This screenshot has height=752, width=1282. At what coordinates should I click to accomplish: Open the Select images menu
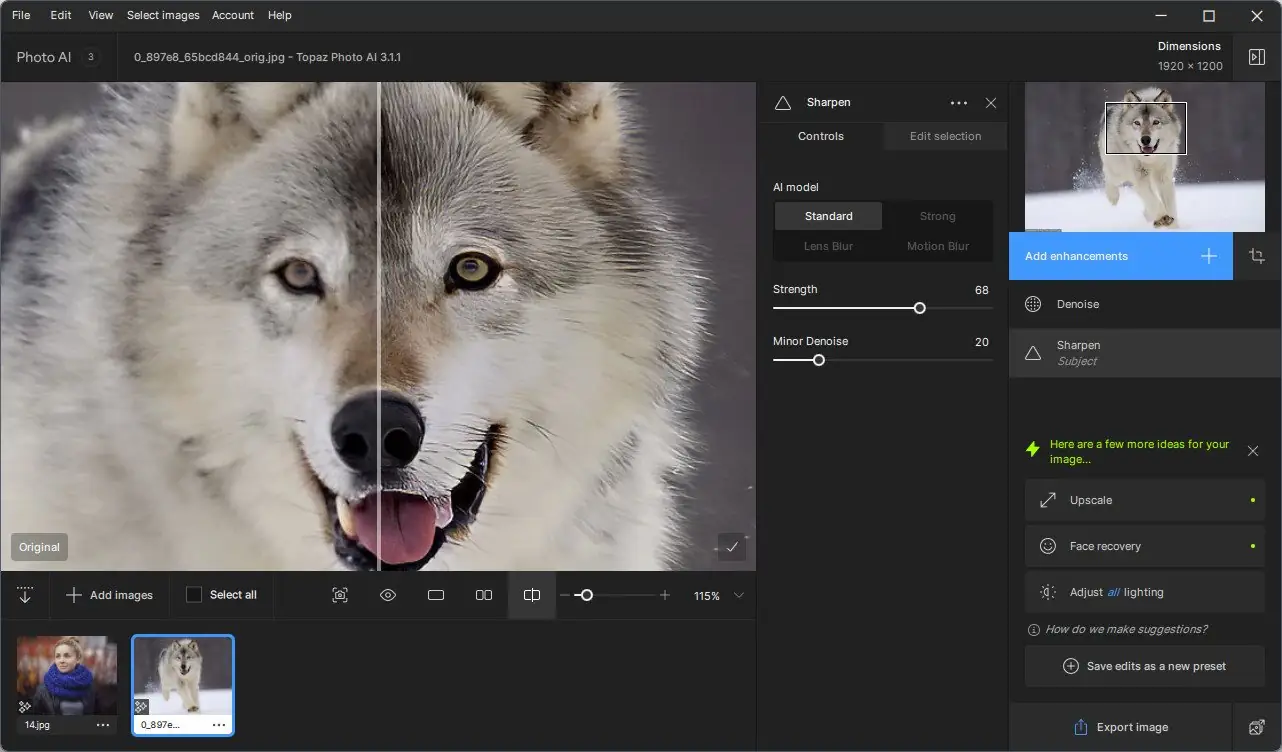coord(163,15)
